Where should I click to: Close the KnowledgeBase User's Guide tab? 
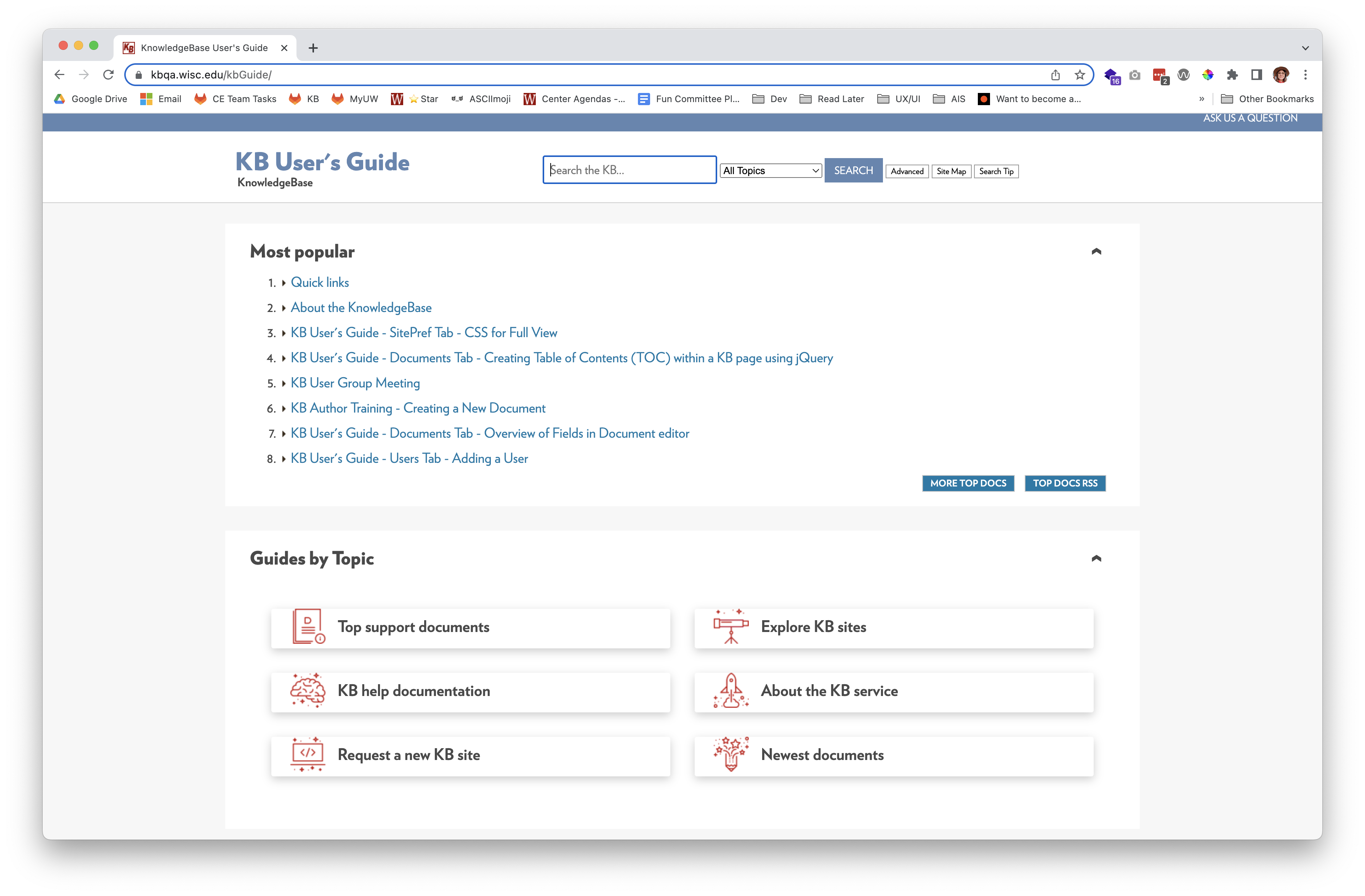point(284,48)
